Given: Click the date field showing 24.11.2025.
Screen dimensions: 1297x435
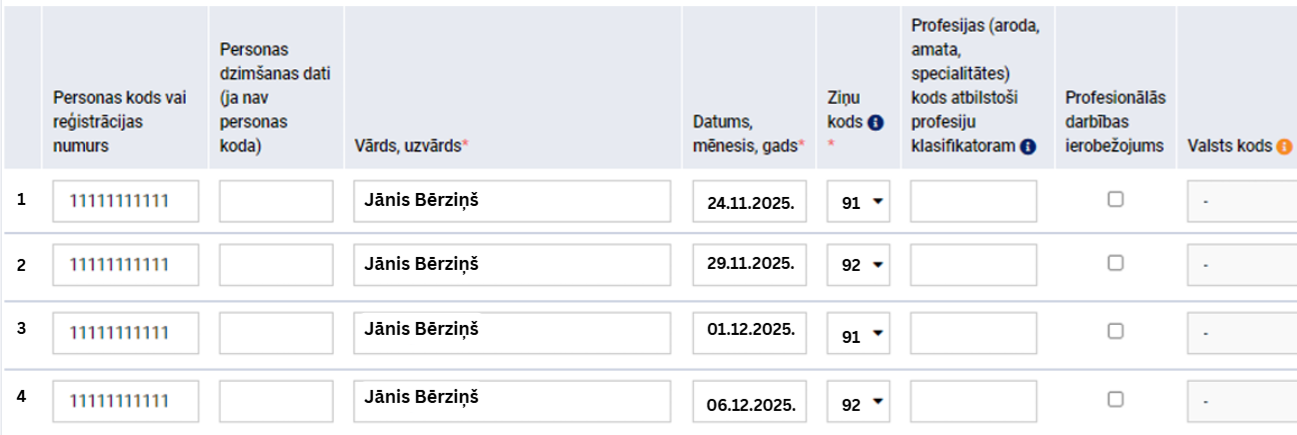Looking at the screenshot, I should (x=750, y=202).
